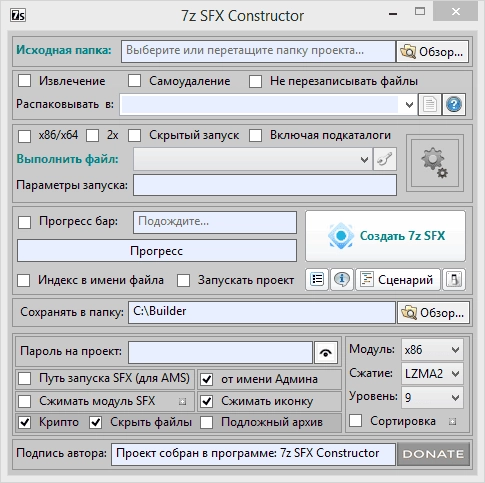Click the list icon below Создать 7z SFX
Viewport: 485px width, 483px height.
317,279
